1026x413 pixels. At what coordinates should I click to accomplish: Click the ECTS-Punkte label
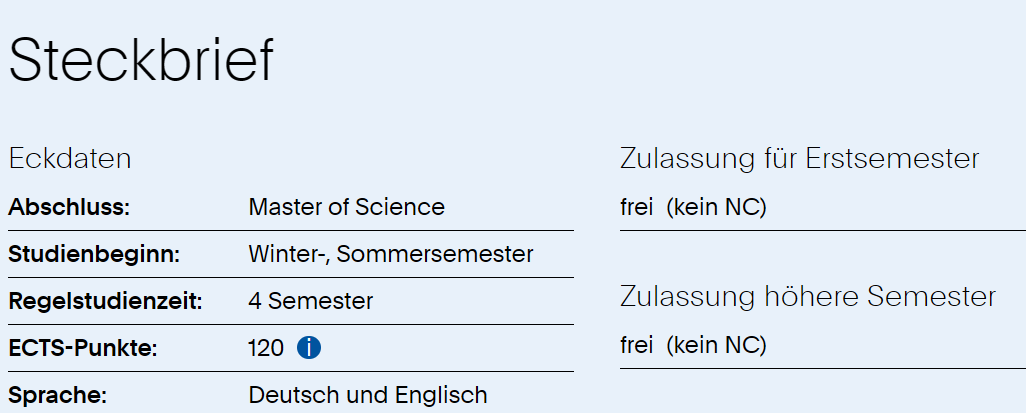point(83,348)
